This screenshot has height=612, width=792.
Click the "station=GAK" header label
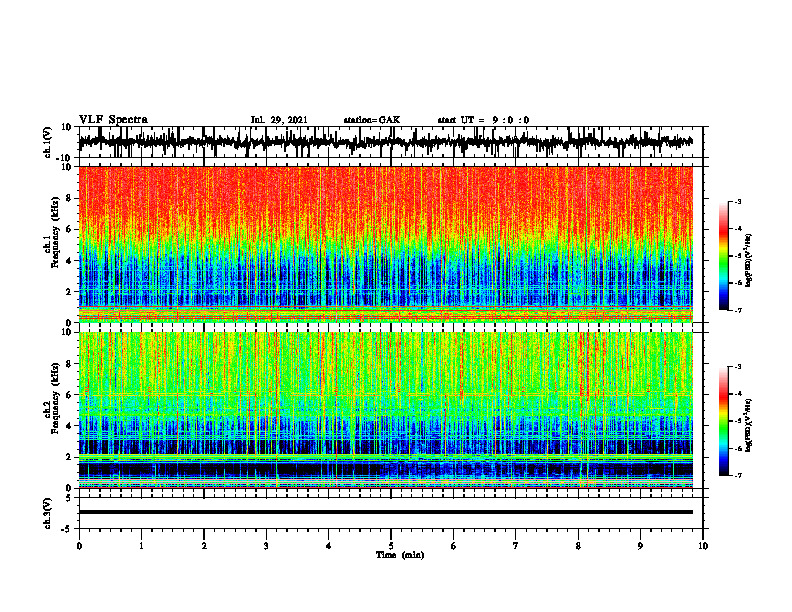pyautogui.click(x=372, y=120)
